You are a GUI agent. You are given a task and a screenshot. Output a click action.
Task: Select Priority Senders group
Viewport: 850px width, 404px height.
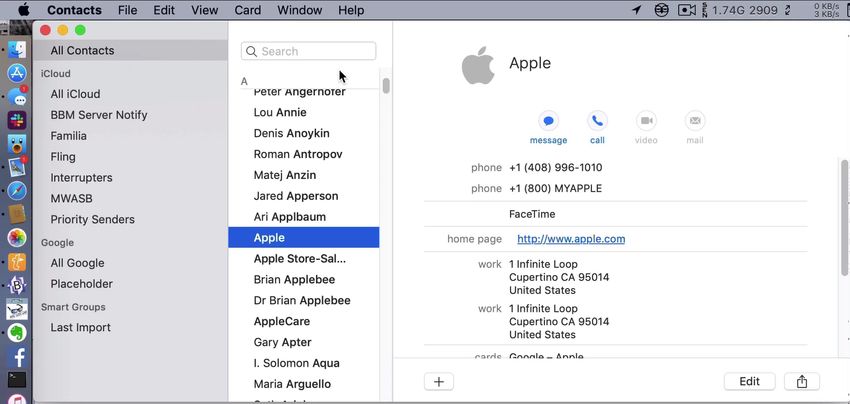point(92,220)
